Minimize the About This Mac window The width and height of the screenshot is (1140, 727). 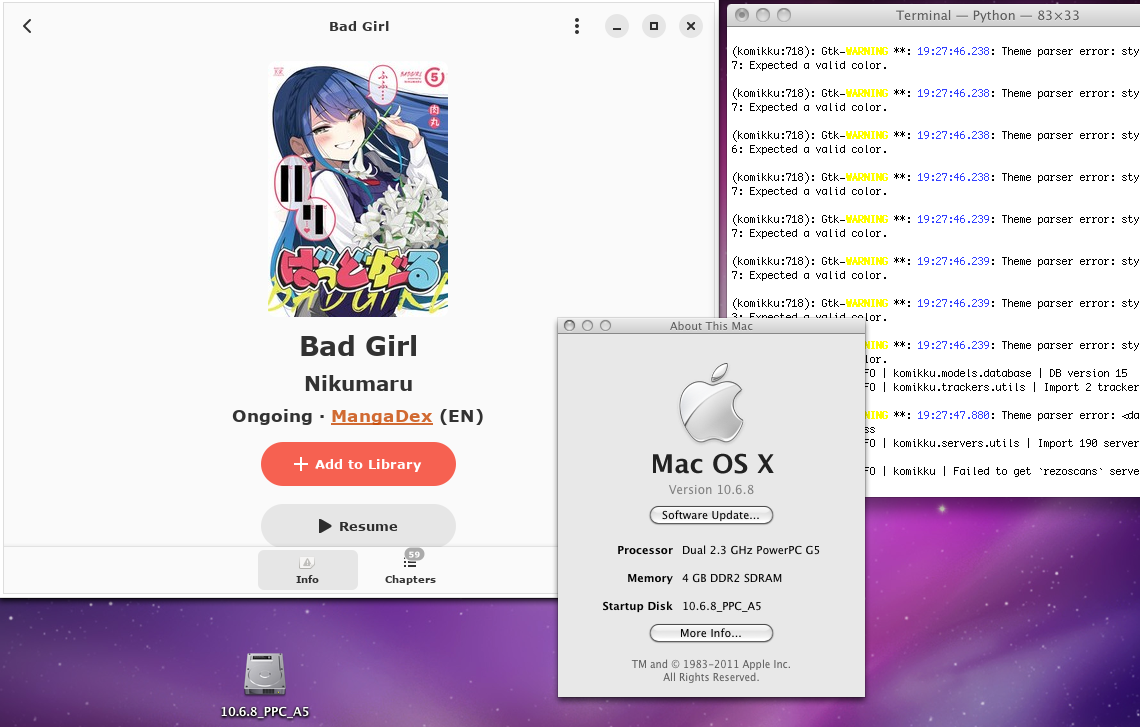587,326
